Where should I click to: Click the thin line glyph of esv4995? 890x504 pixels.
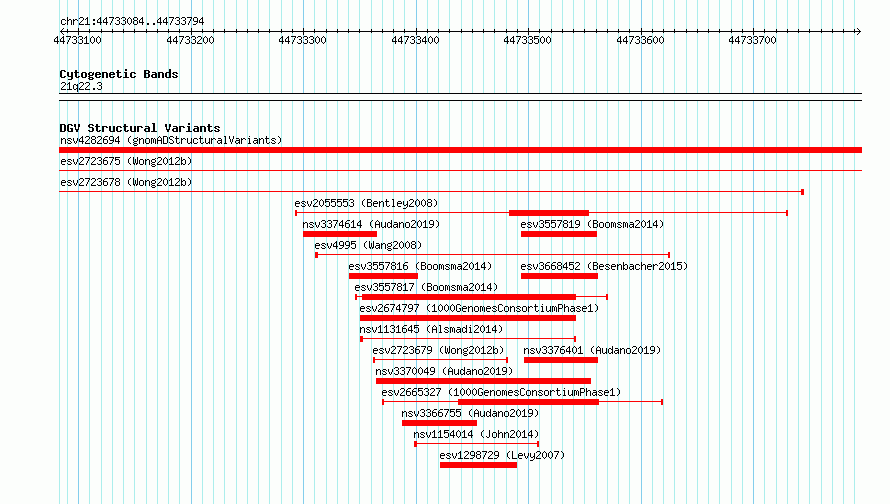[493, 255]
